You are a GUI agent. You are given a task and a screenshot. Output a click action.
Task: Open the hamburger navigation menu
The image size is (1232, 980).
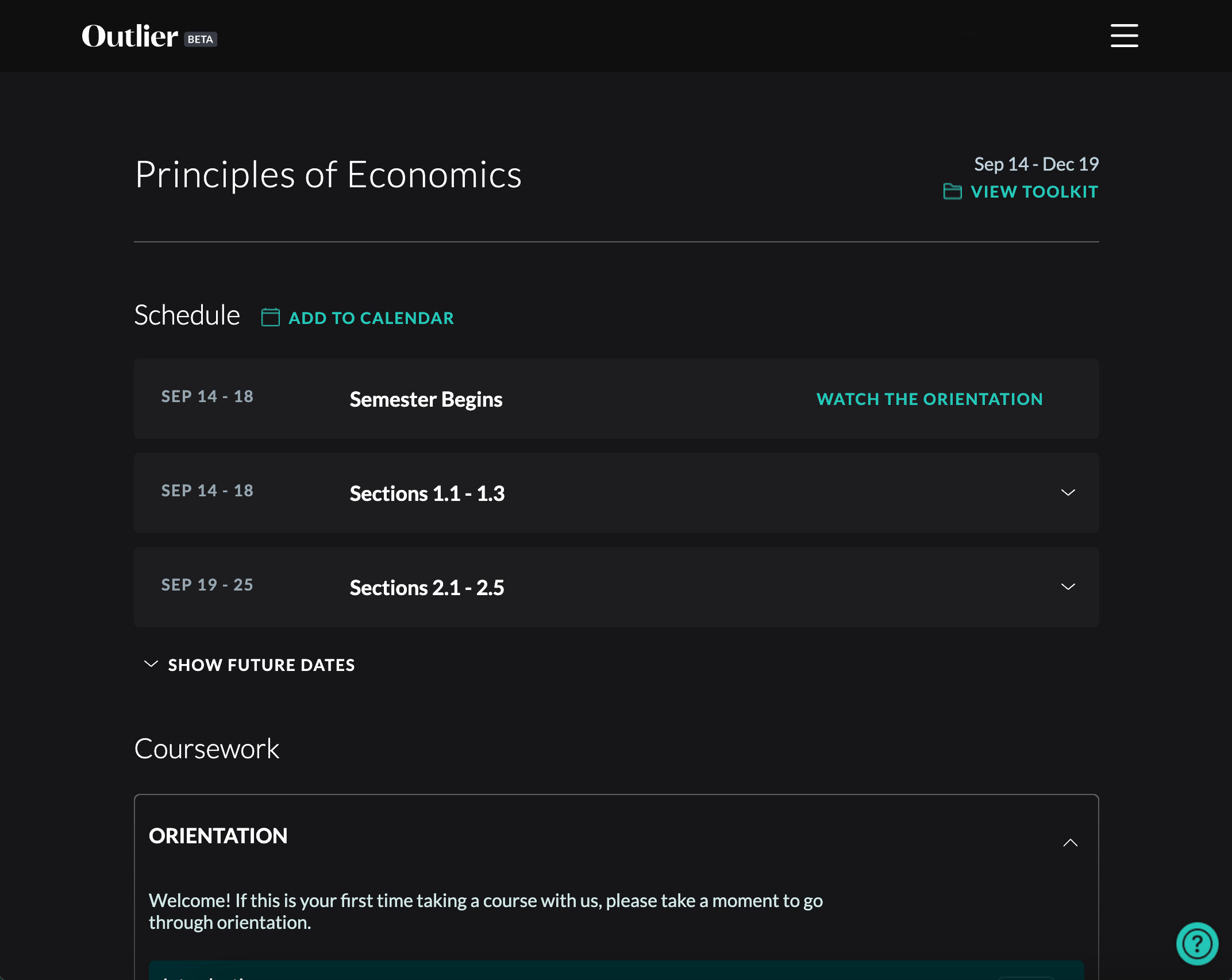(x=1124, y=36)
